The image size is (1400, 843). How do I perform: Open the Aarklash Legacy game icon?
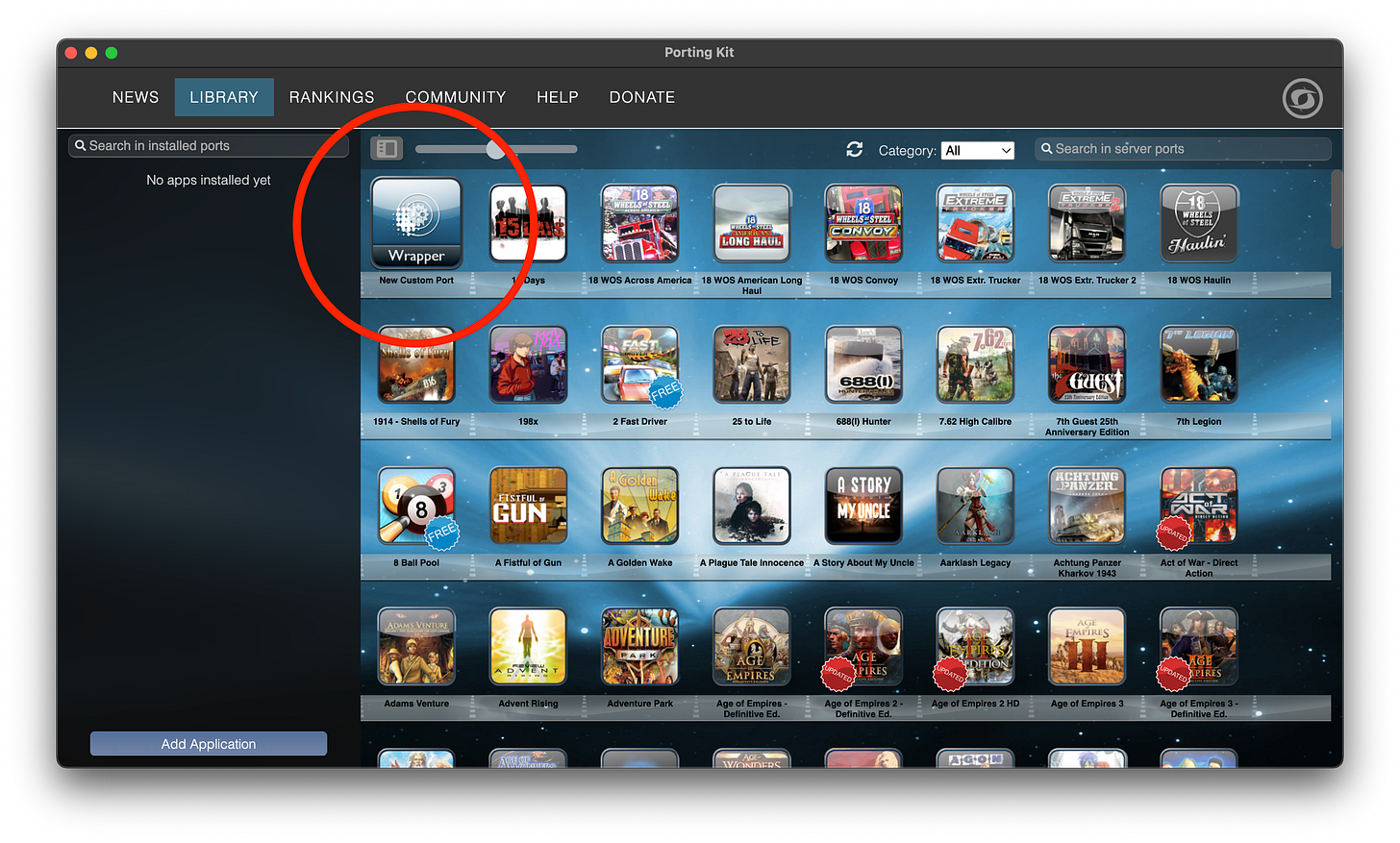pos(975,506)
